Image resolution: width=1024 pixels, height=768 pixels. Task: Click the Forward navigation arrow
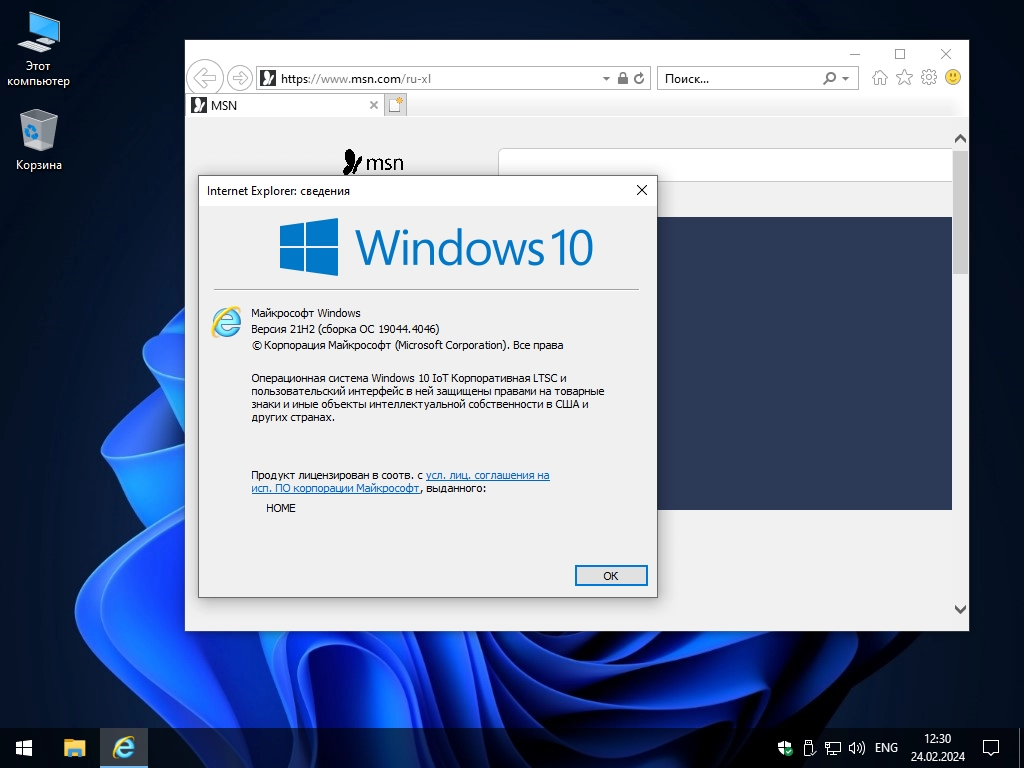[239, 78]
